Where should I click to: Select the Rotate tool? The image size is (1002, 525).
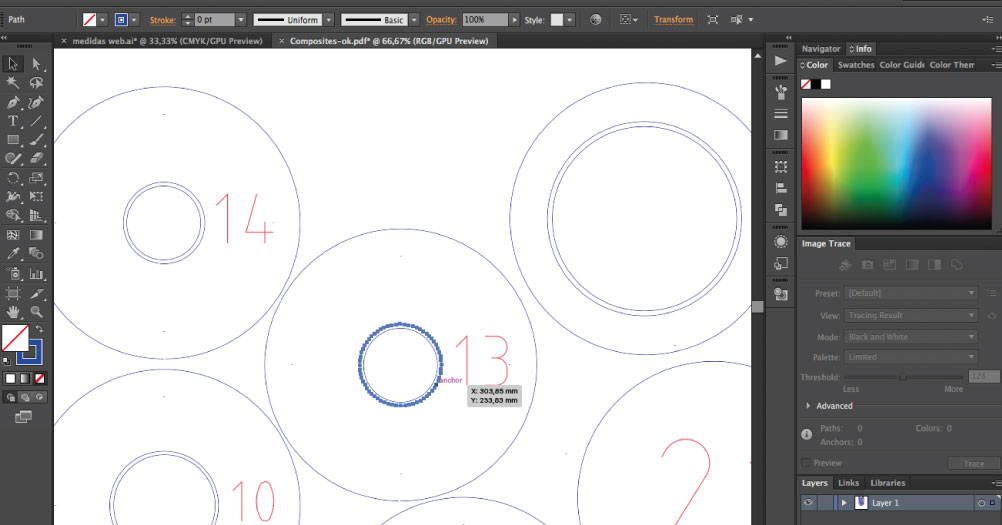13,178
